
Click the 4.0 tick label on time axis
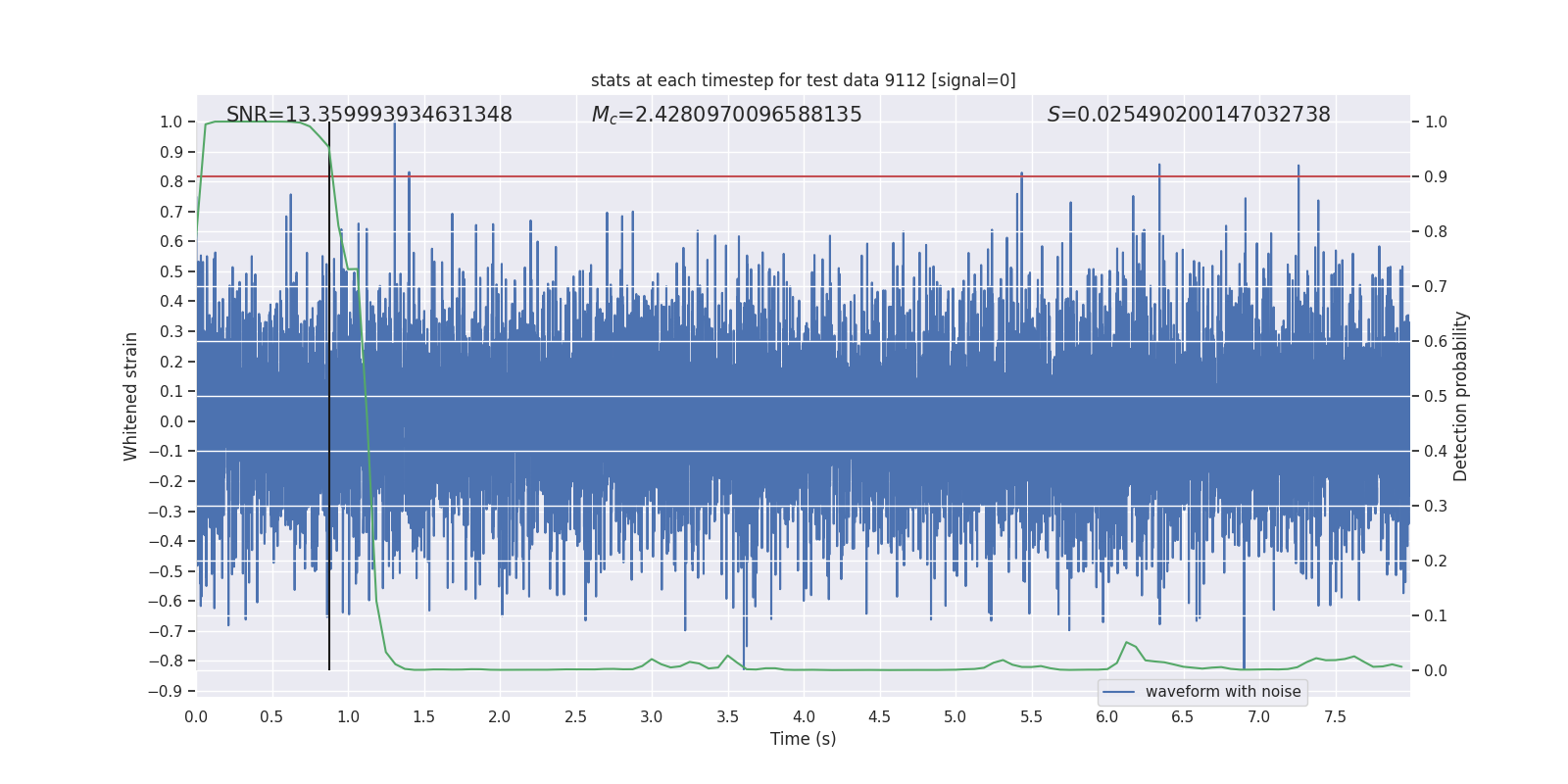point(804,717)
